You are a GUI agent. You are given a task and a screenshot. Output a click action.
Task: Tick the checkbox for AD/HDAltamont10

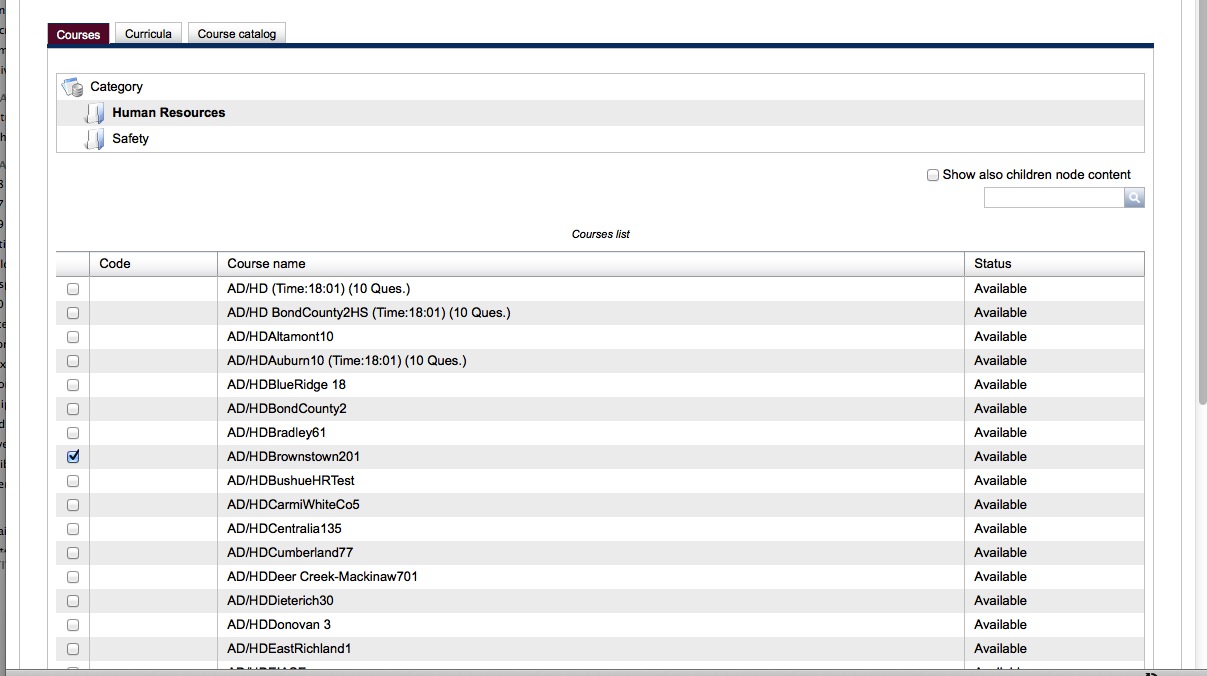(x=73, y=337)
